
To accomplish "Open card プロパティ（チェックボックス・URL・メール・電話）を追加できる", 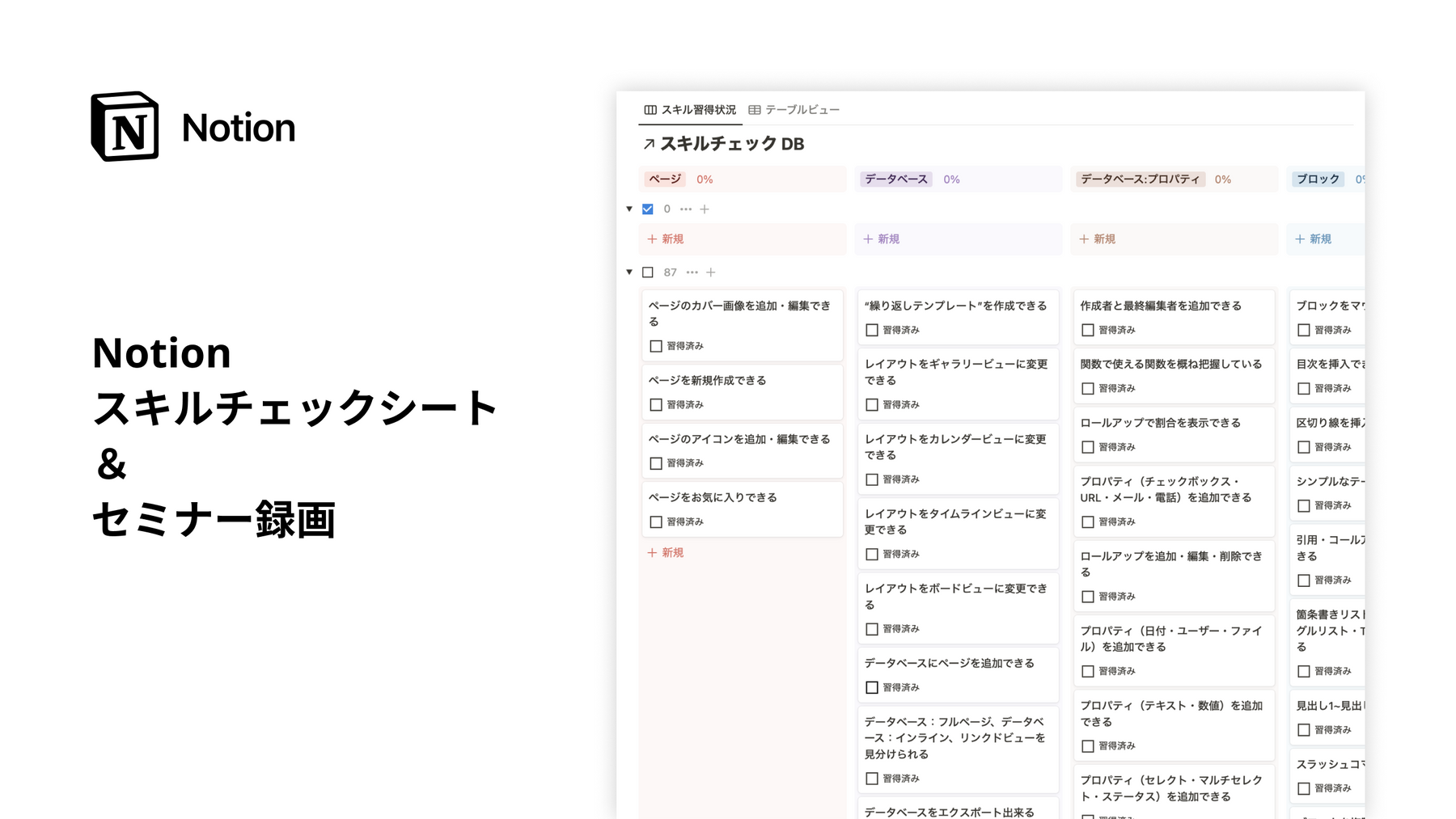I will coord(1174,500).
